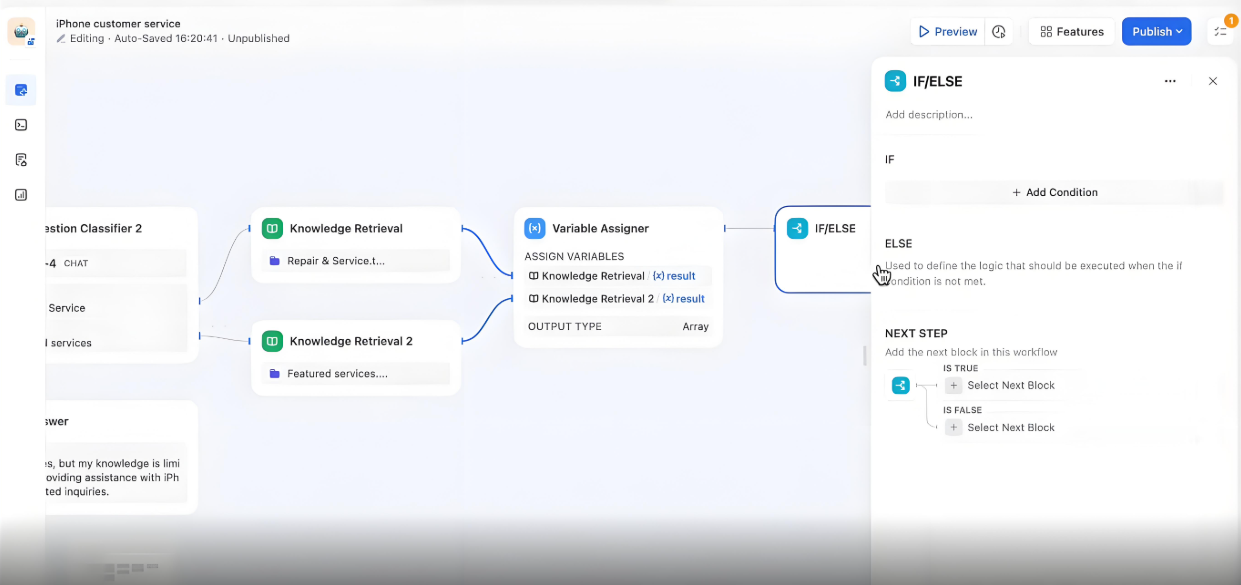Viewport: 1241px width, 585px height.
Task: Close the IF/ELSE panel
Action: 1213,81
